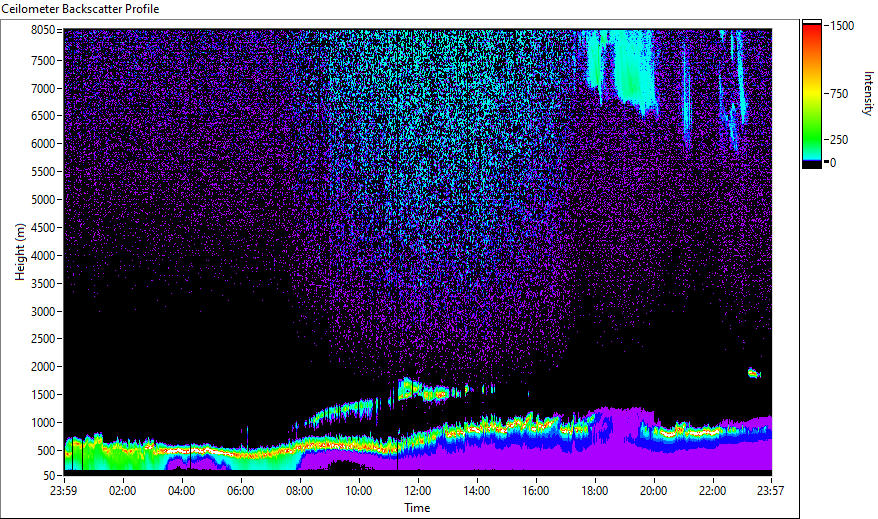Viewport: 878px width, 519px height.
Task: Click the 'Height (m)' axis label
Action: click(20, 252)
